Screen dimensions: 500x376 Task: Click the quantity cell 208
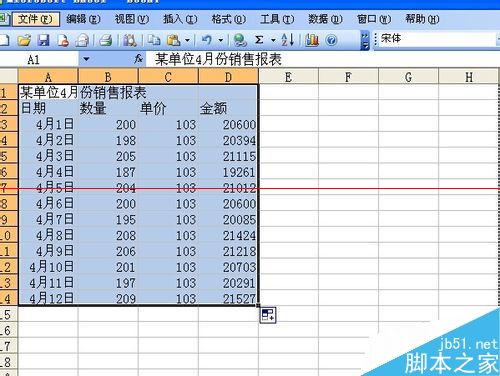108,235
